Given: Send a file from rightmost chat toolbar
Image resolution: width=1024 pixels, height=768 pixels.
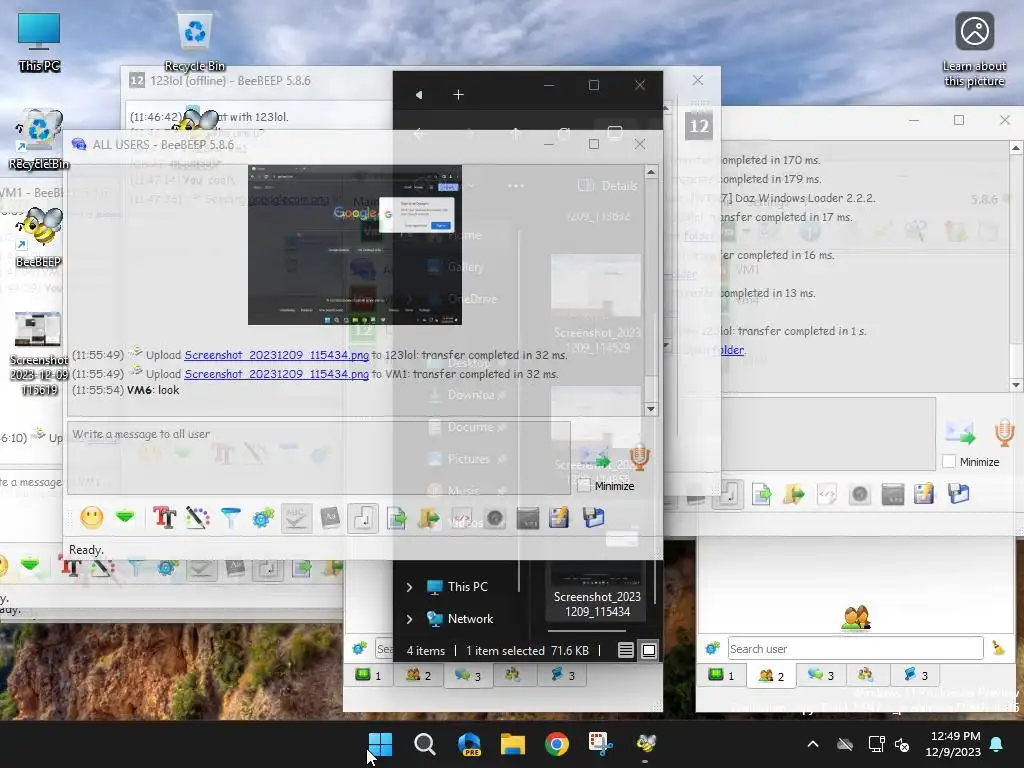Looking at the screenshot, I should 761,494.
